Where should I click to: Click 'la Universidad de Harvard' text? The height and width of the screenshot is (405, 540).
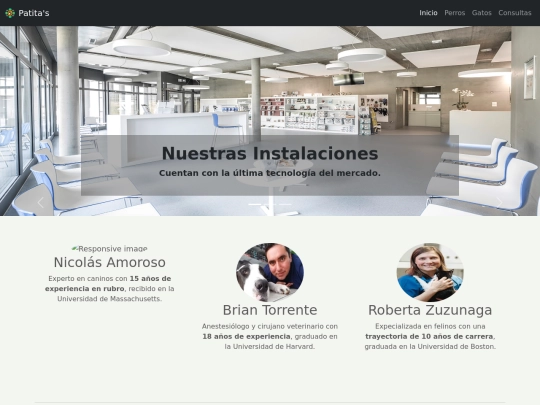click(270, 346)
